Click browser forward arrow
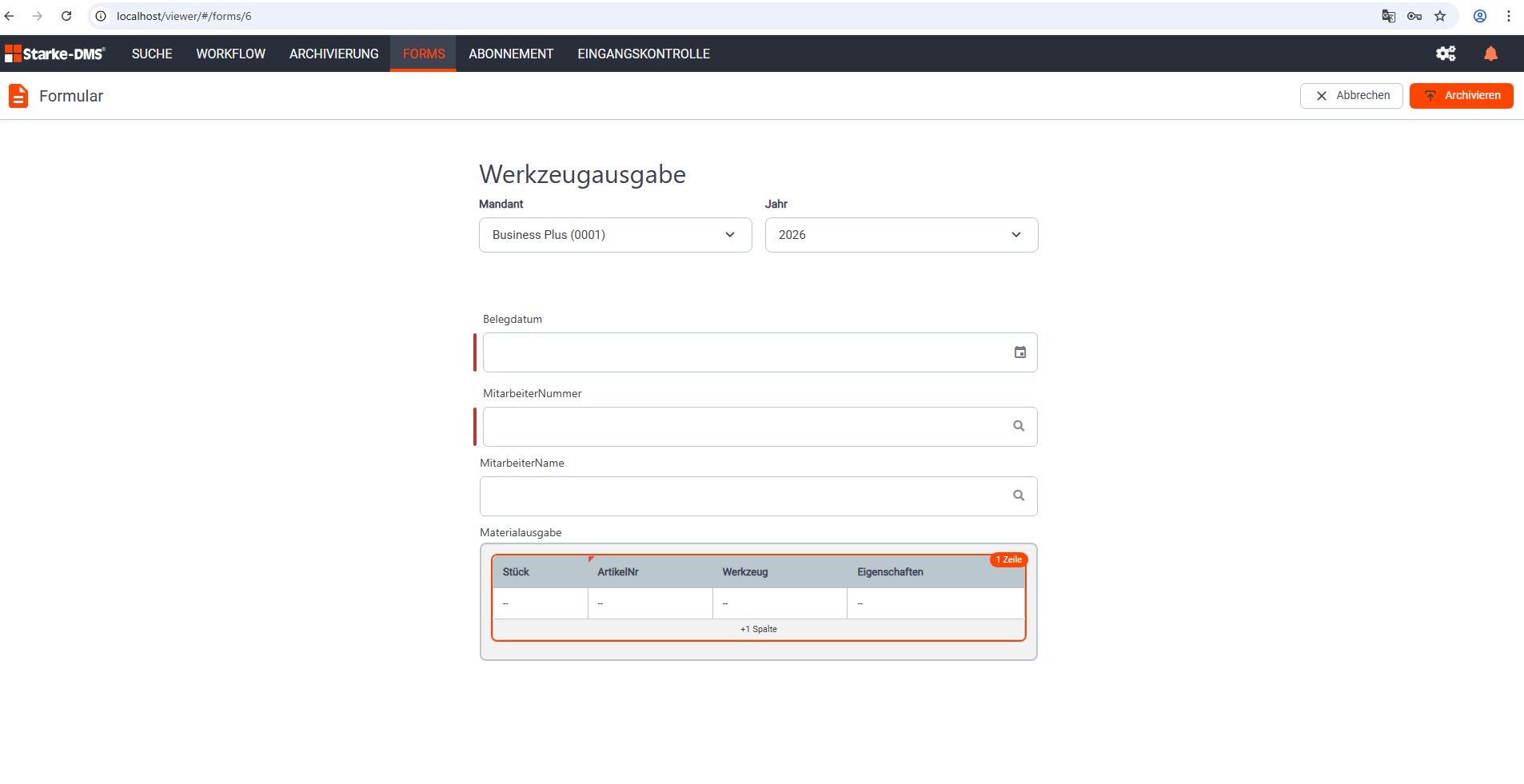The height and width of the screenshot is (784, 1524). pyautogui.click(x=38, y=16)
